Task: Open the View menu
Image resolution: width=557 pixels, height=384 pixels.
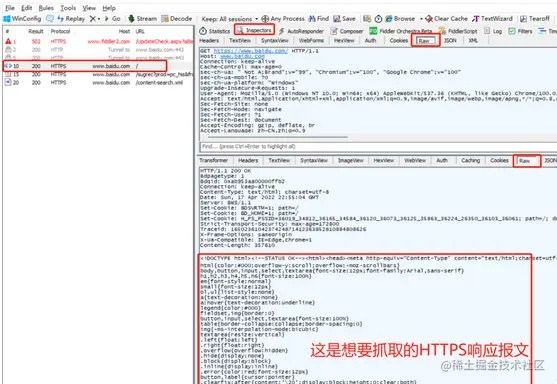Action: coord(89,8)
